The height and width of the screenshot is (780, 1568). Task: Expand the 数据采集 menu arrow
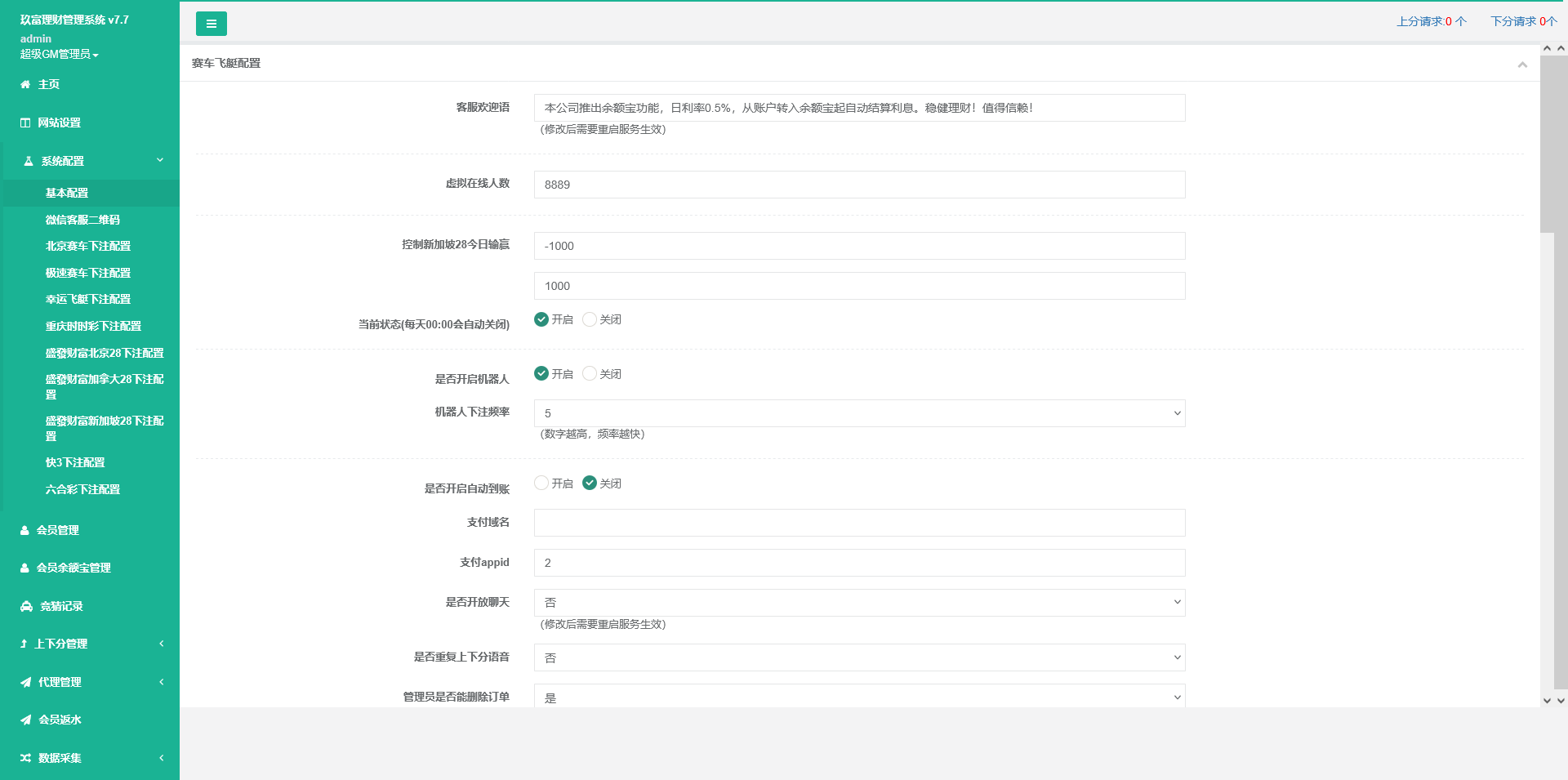point(162,758)
